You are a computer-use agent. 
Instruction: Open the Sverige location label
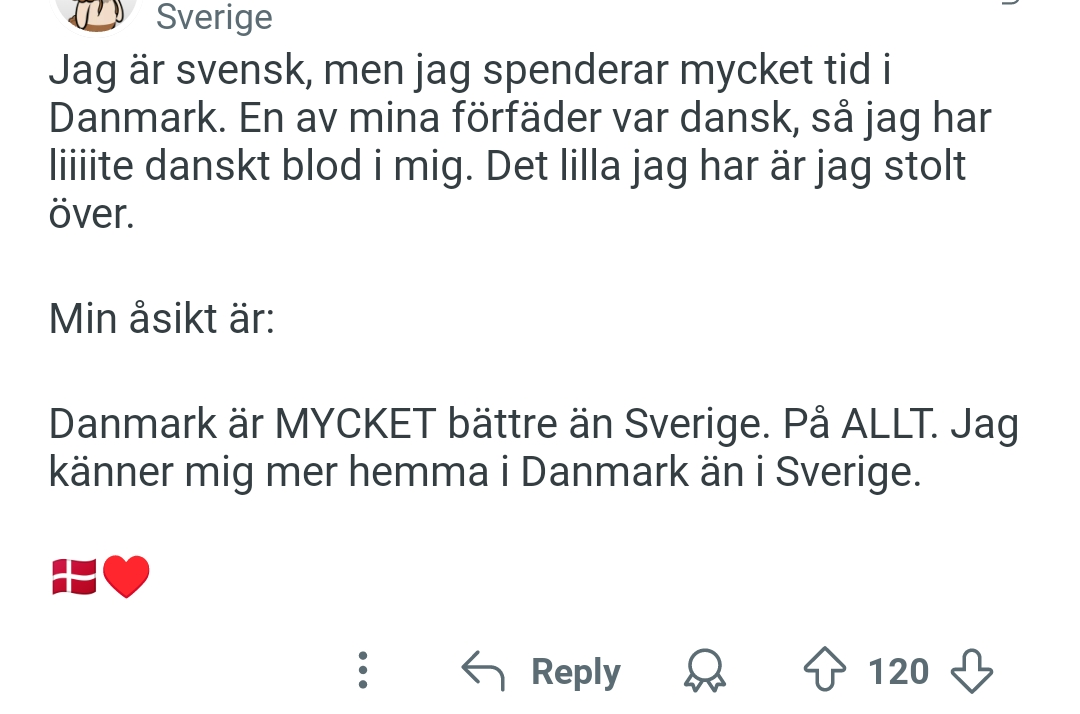point(213,17)
